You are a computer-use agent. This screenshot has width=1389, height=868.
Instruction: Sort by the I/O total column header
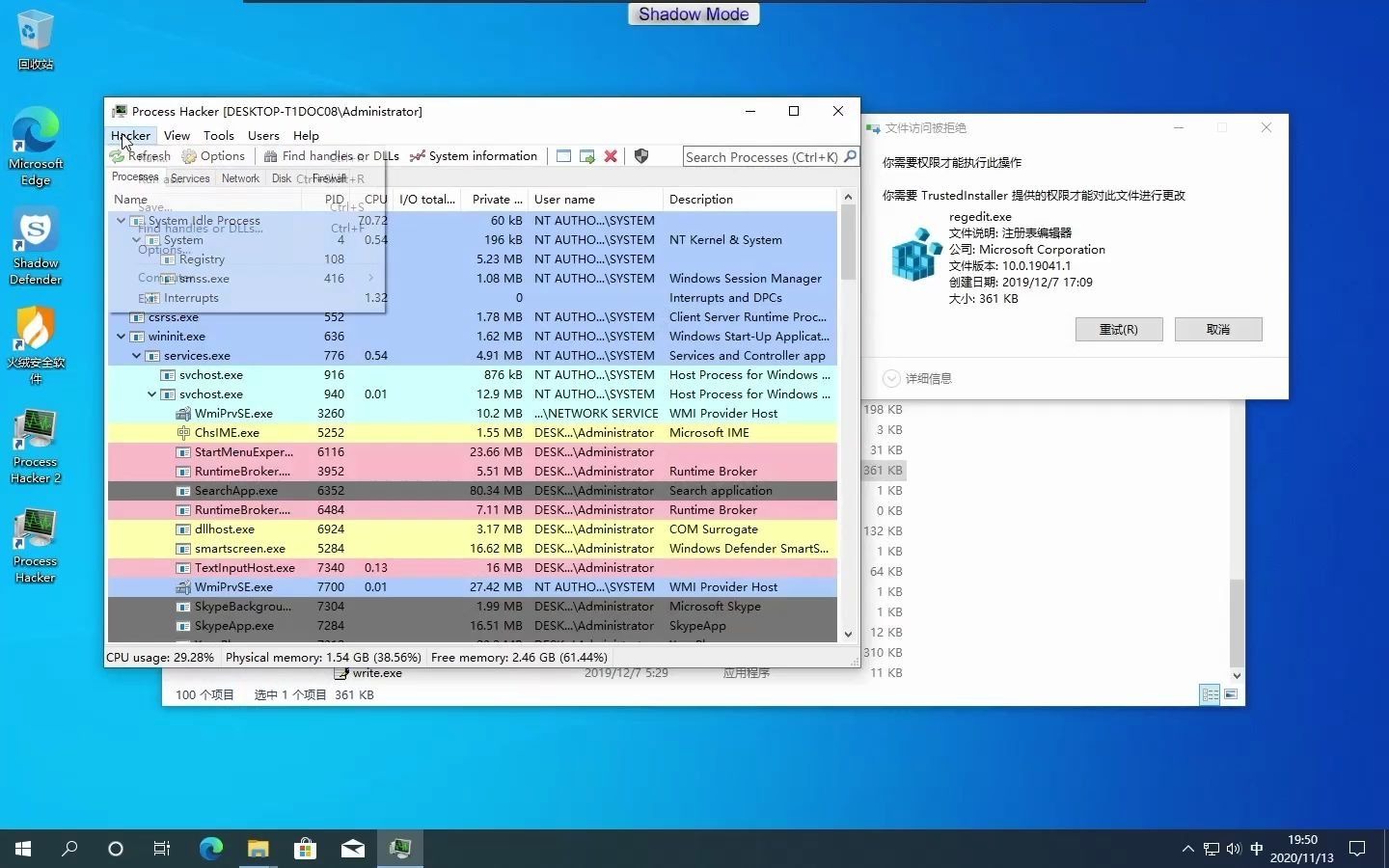(x=426, y=200)
